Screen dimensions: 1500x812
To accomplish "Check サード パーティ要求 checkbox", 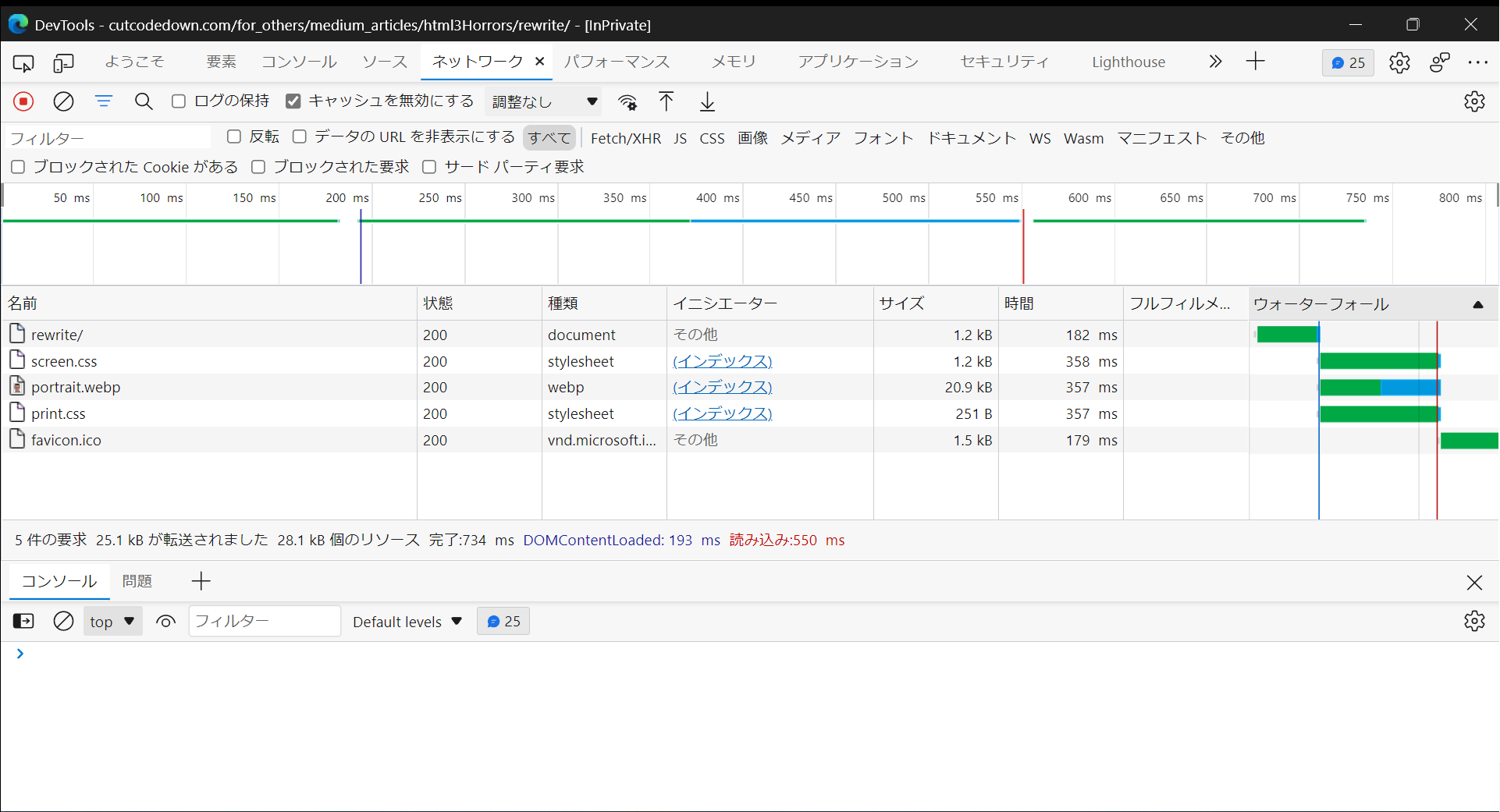I will 429,167.
